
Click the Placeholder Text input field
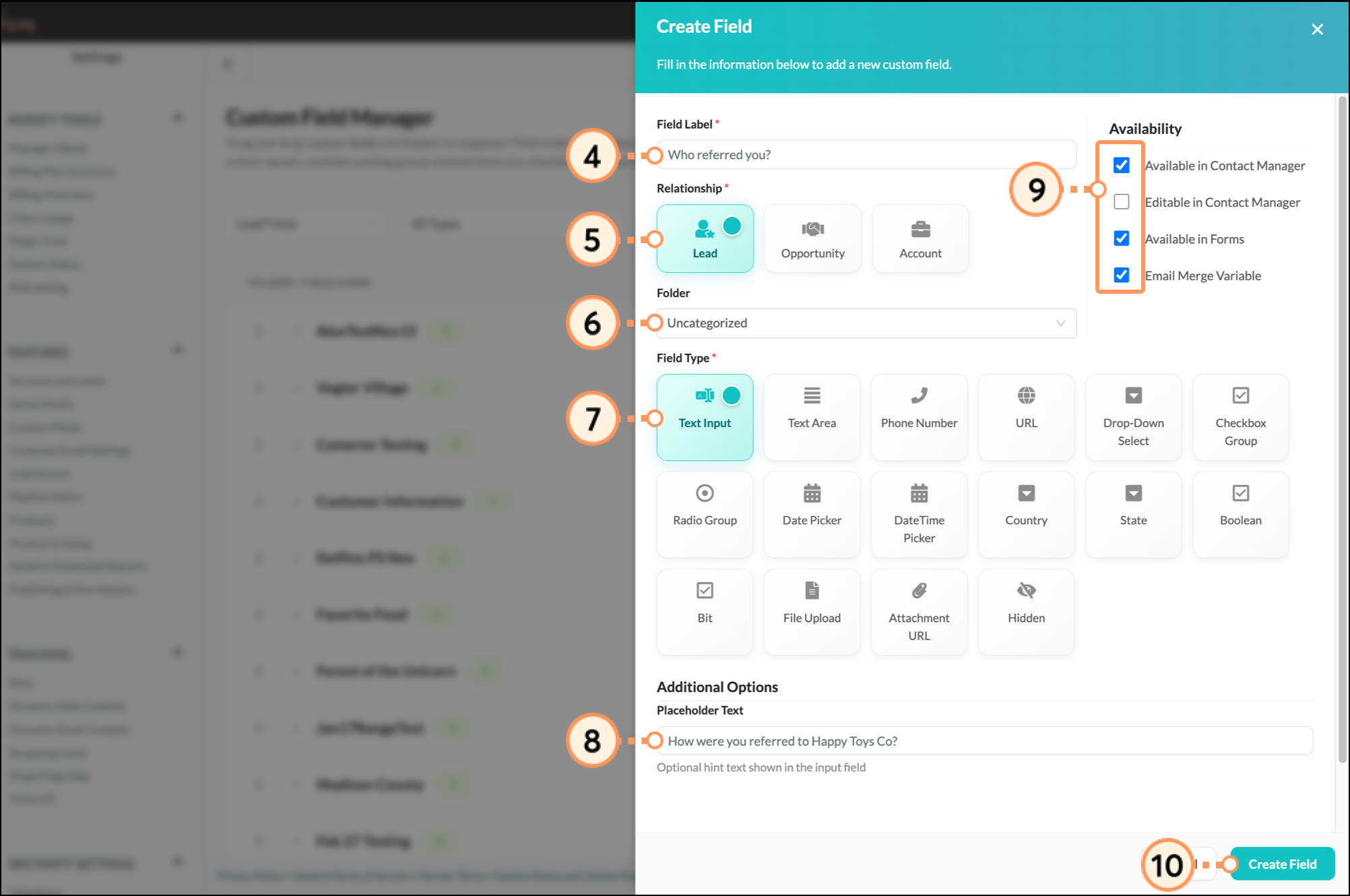(985, 741)
